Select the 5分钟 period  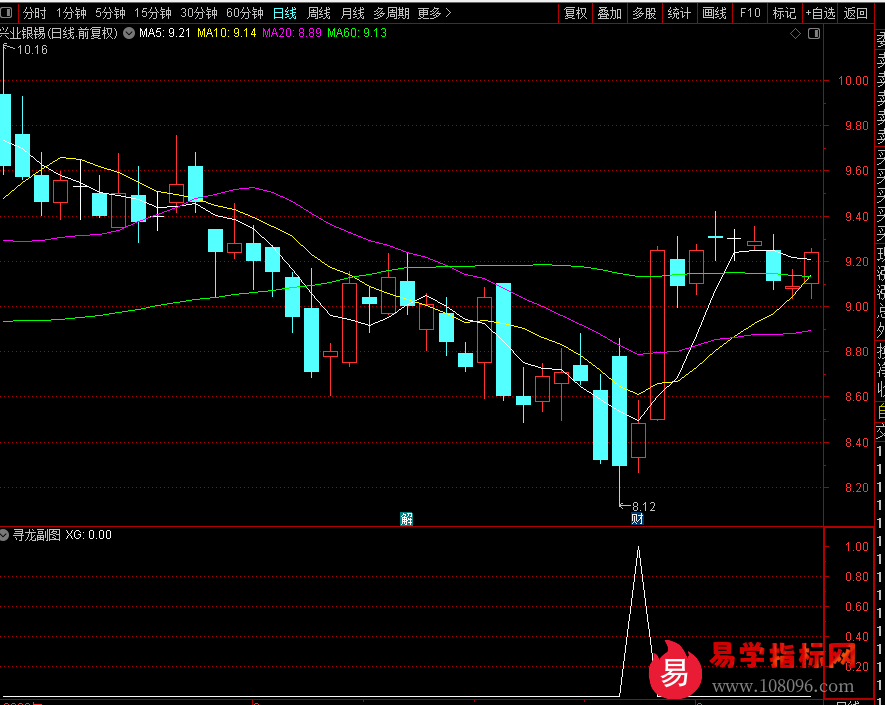pyautogui.click(x=110, y=13)
